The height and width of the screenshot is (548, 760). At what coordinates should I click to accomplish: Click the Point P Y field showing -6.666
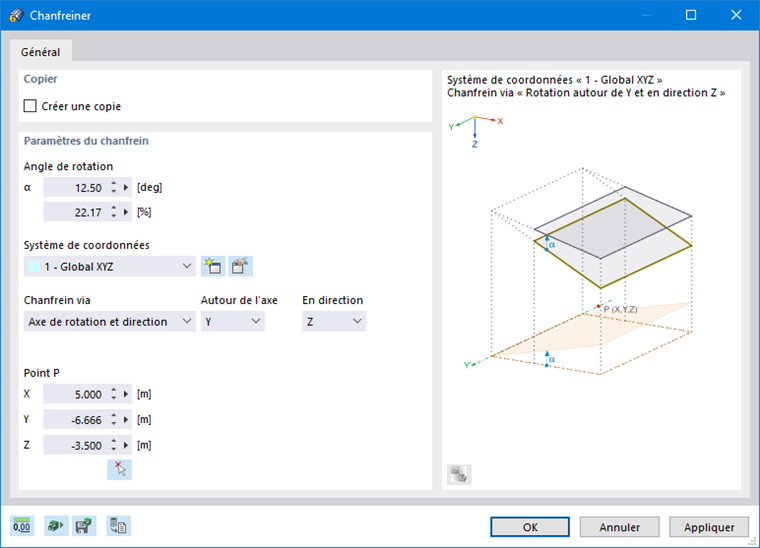(76, 420)
